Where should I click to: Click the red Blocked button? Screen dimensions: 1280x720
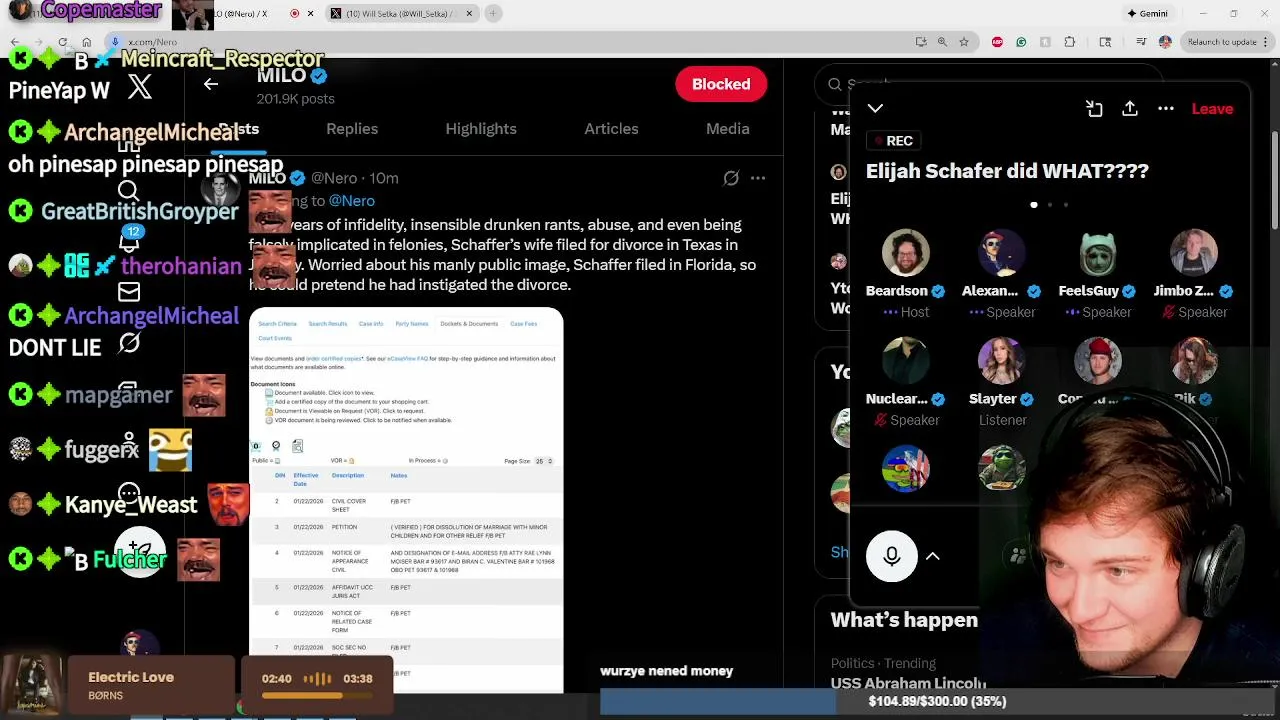(721, 84)
